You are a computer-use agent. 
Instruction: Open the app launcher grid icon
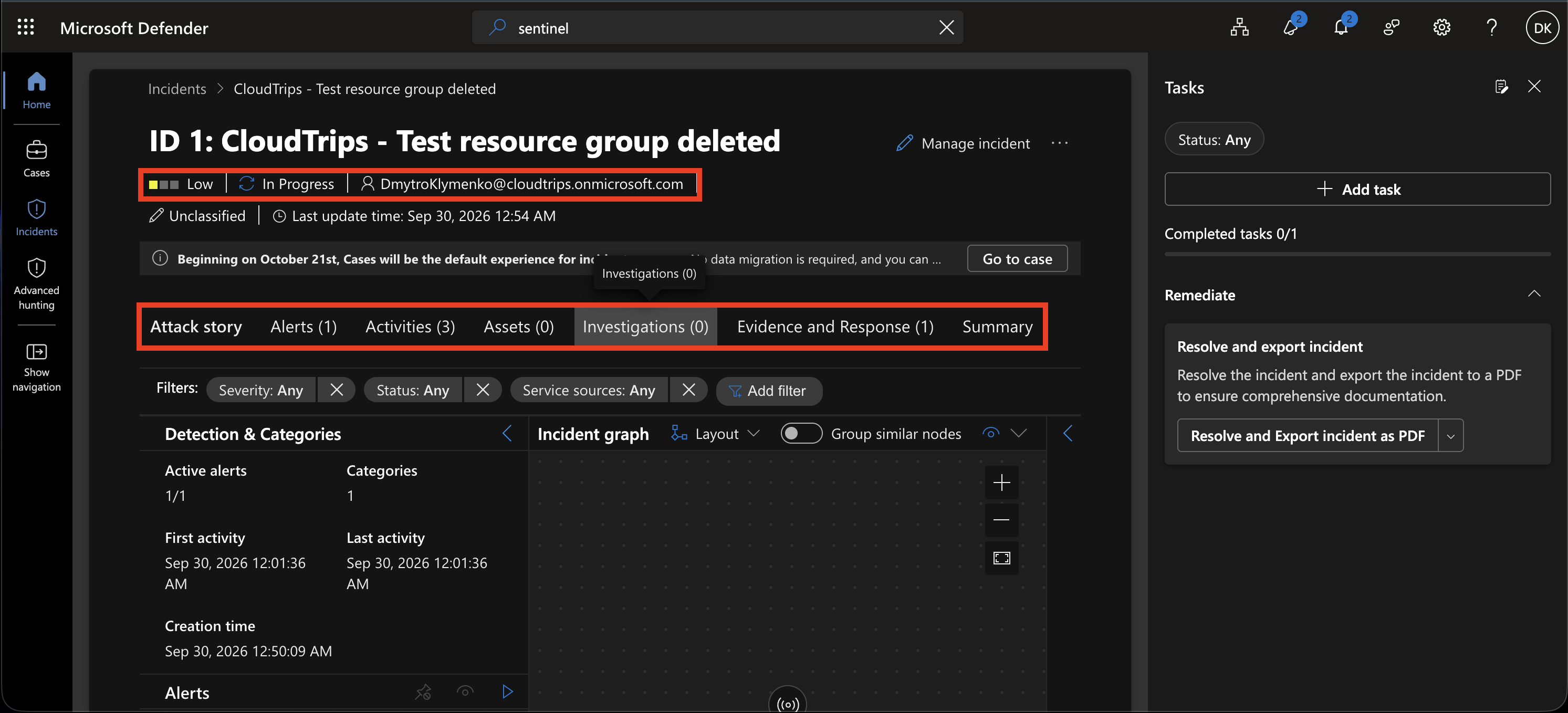[x=26, y=27]
